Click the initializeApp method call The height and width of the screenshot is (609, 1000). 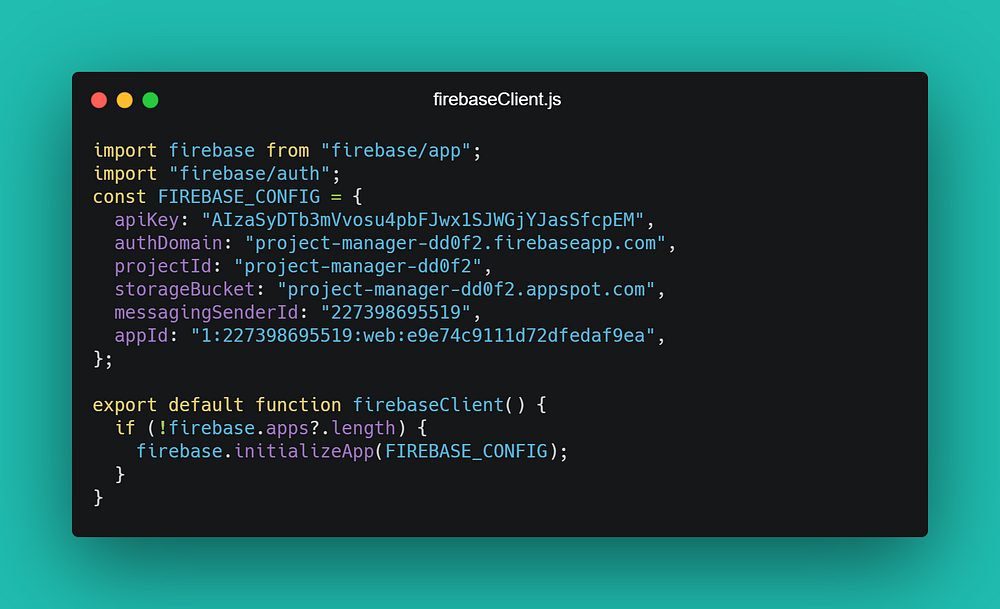[x=304, y=451]
